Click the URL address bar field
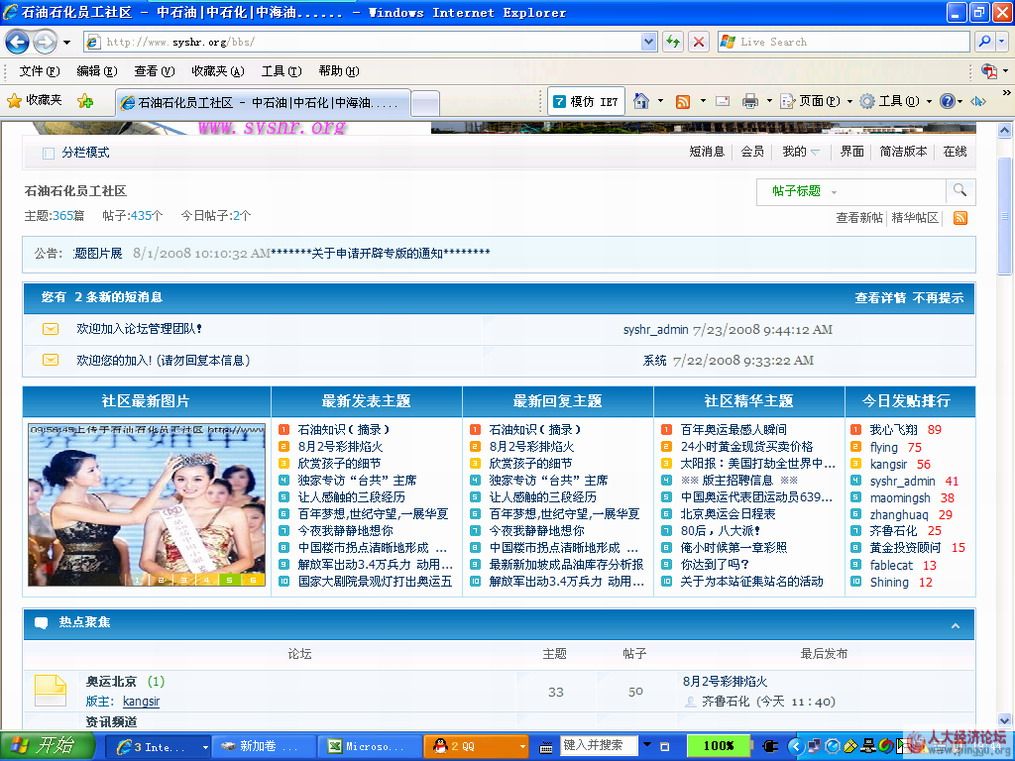 pyautogui.click(x=362, y=42)
